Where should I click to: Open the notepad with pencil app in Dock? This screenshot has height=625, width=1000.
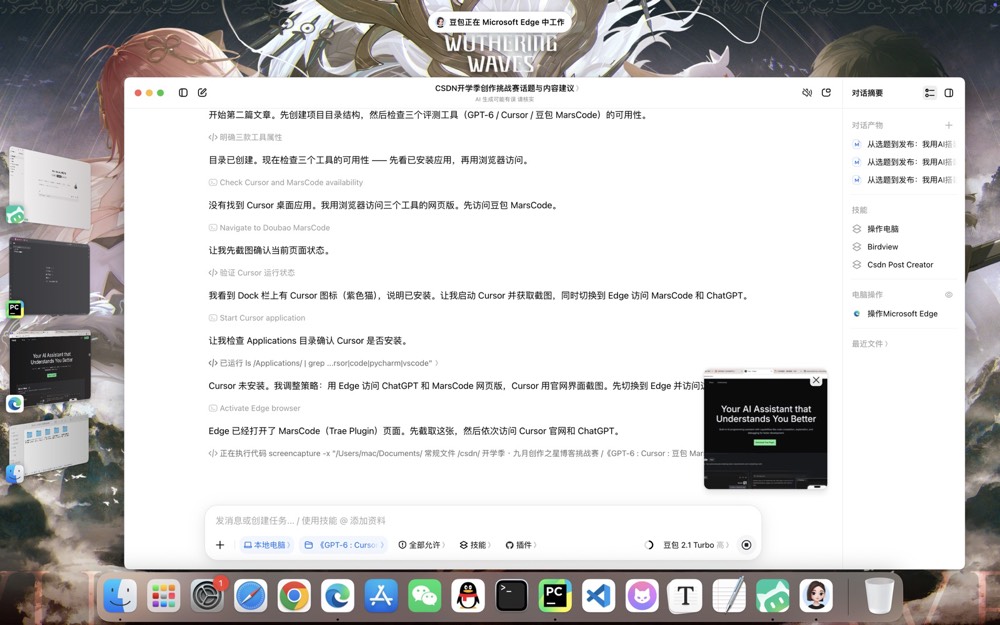729,596
